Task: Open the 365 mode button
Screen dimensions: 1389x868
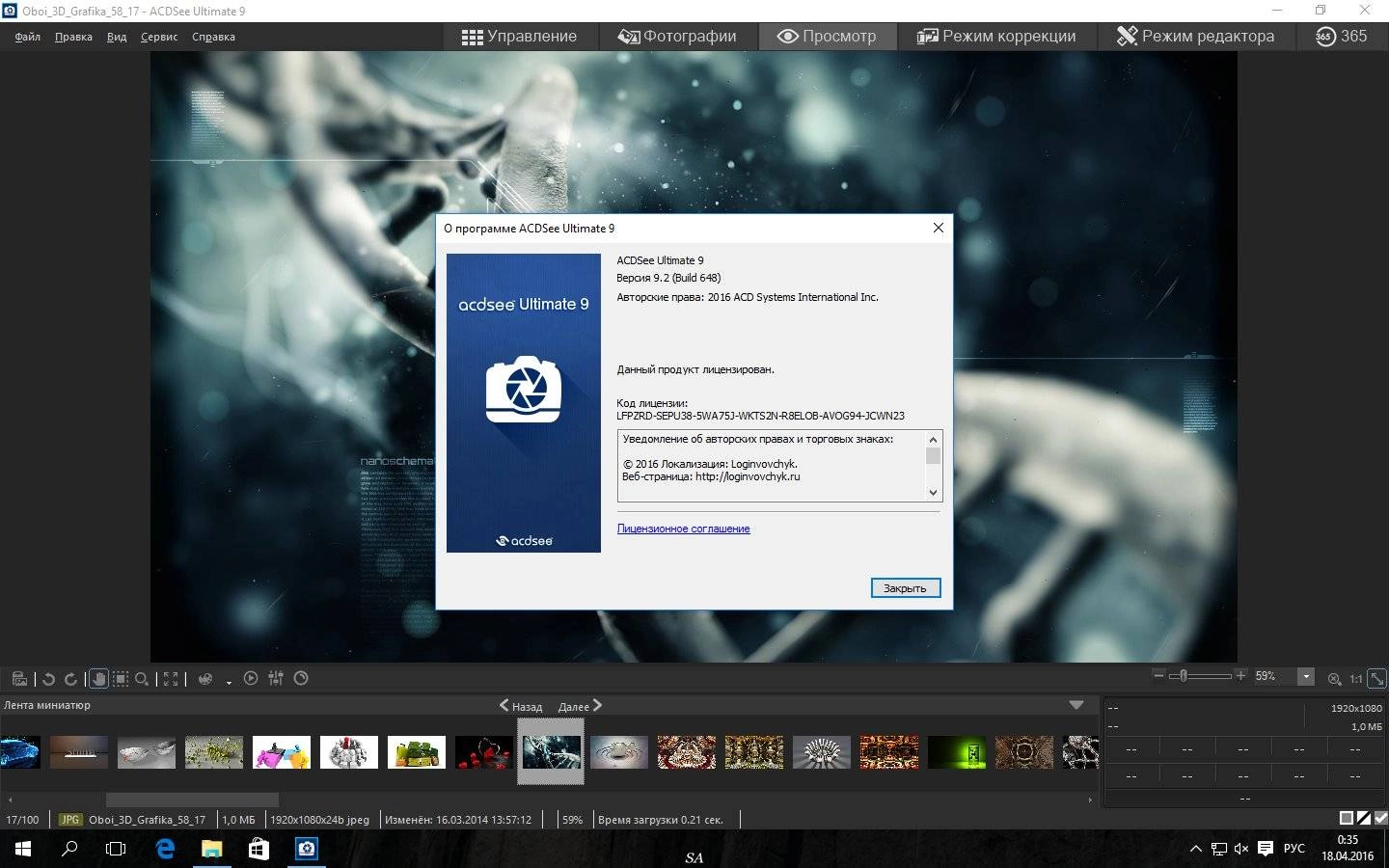Action: [x=1341, y=37]
